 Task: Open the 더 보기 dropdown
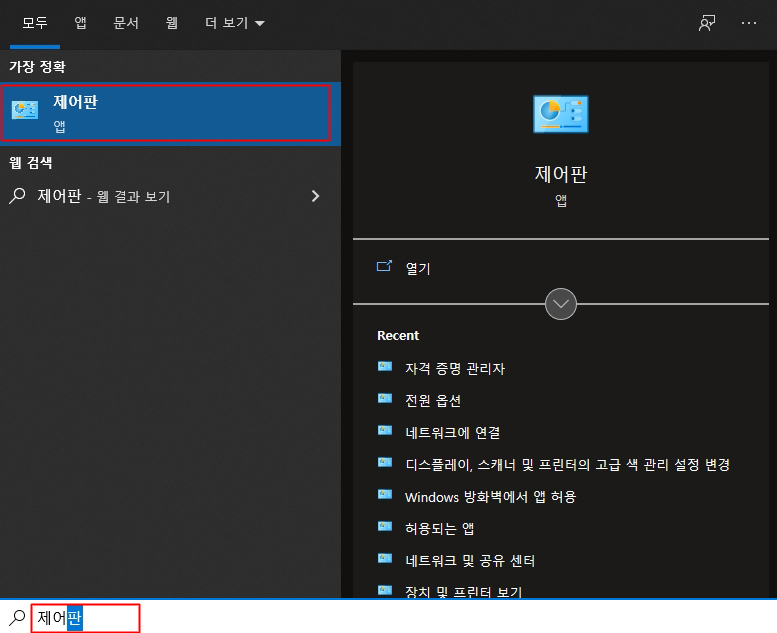coord(235,23)
